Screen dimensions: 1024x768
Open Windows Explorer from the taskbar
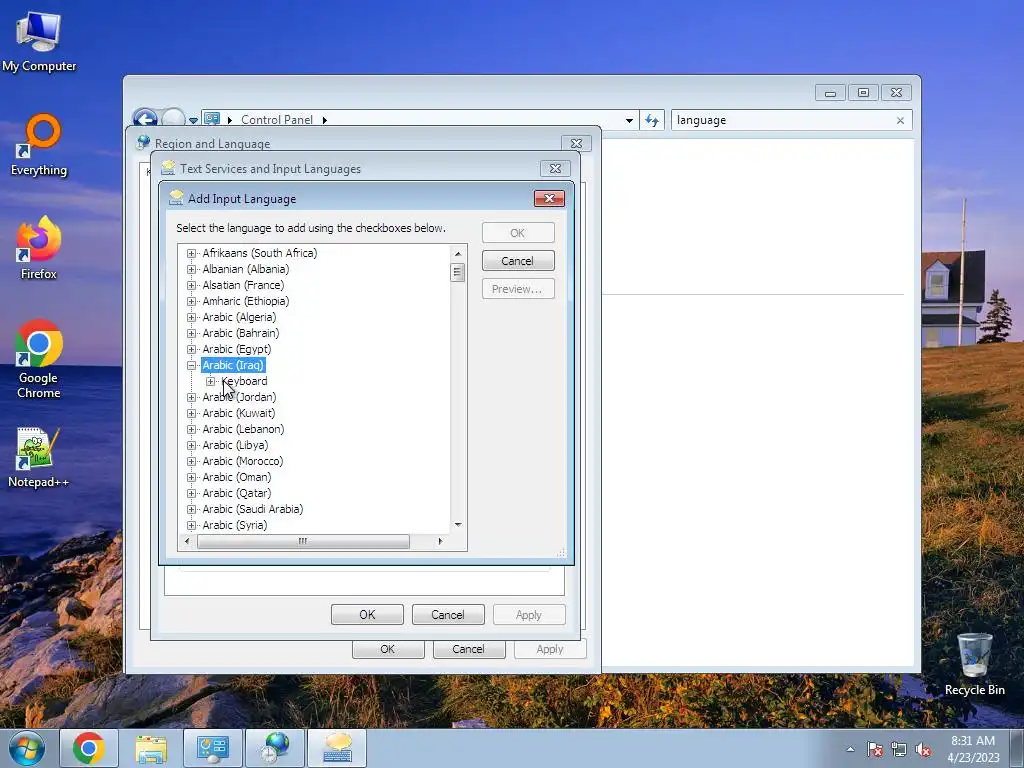coord(151,748)
